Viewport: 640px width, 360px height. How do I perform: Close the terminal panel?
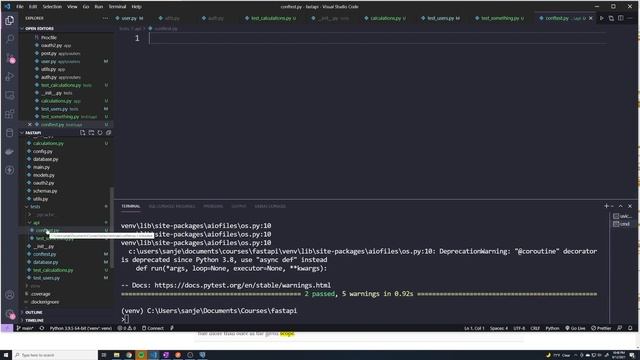click(630, 206)
